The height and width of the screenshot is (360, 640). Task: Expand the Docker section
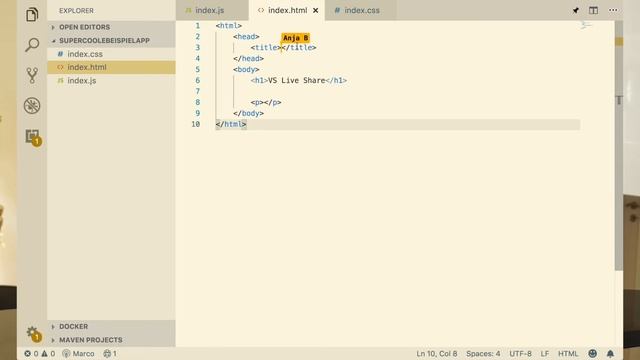(x=111, y=327)
